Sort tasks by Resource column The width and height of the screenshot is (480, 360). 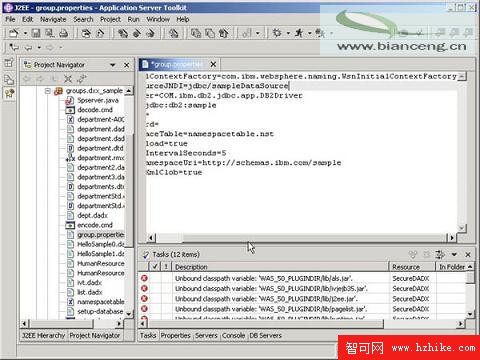[x=412, y=267]
